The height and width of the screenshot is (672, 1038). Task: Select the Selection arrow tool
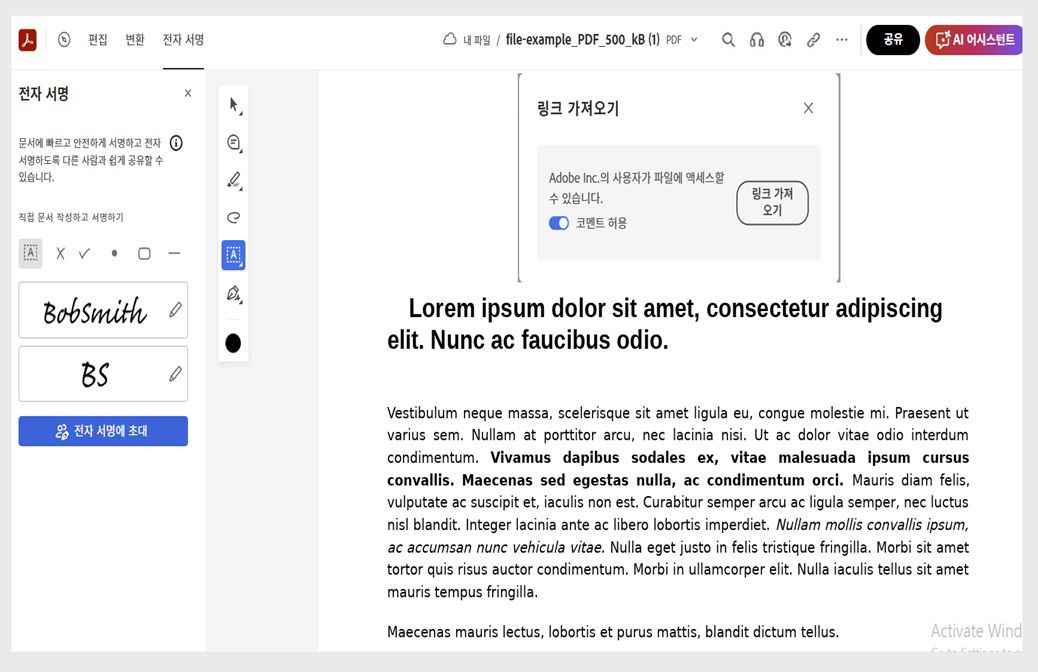point(233,104)
